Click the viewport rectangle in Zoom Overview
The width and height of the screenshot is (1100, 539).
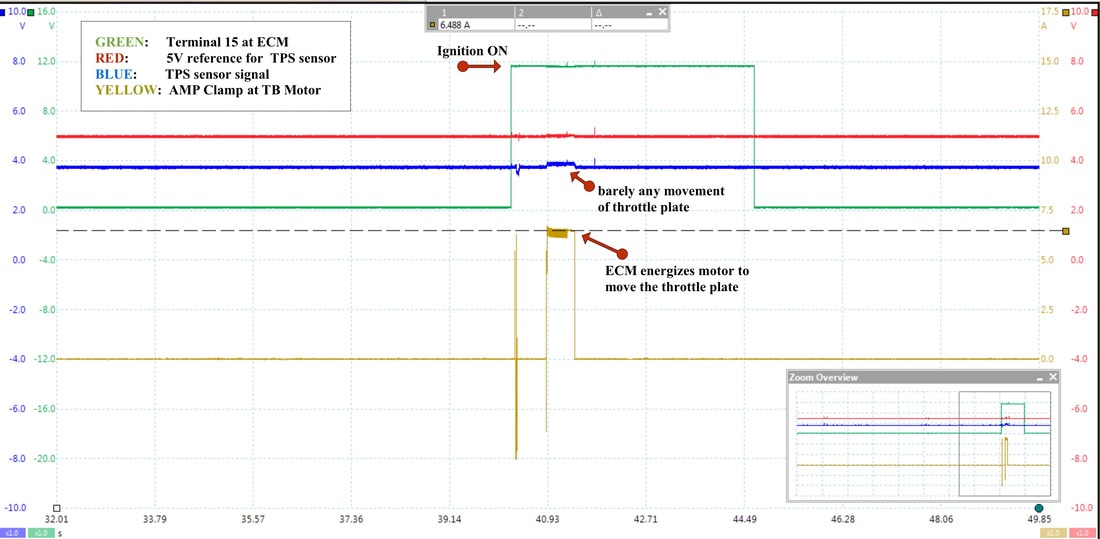(1005, 444)
